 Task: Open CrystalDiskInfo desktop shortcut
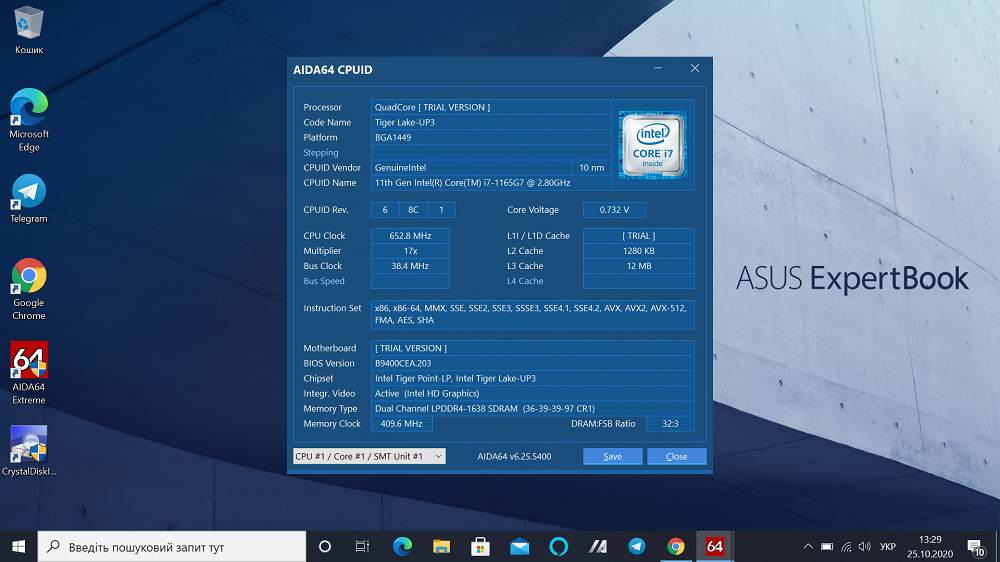tap(29, 451)
